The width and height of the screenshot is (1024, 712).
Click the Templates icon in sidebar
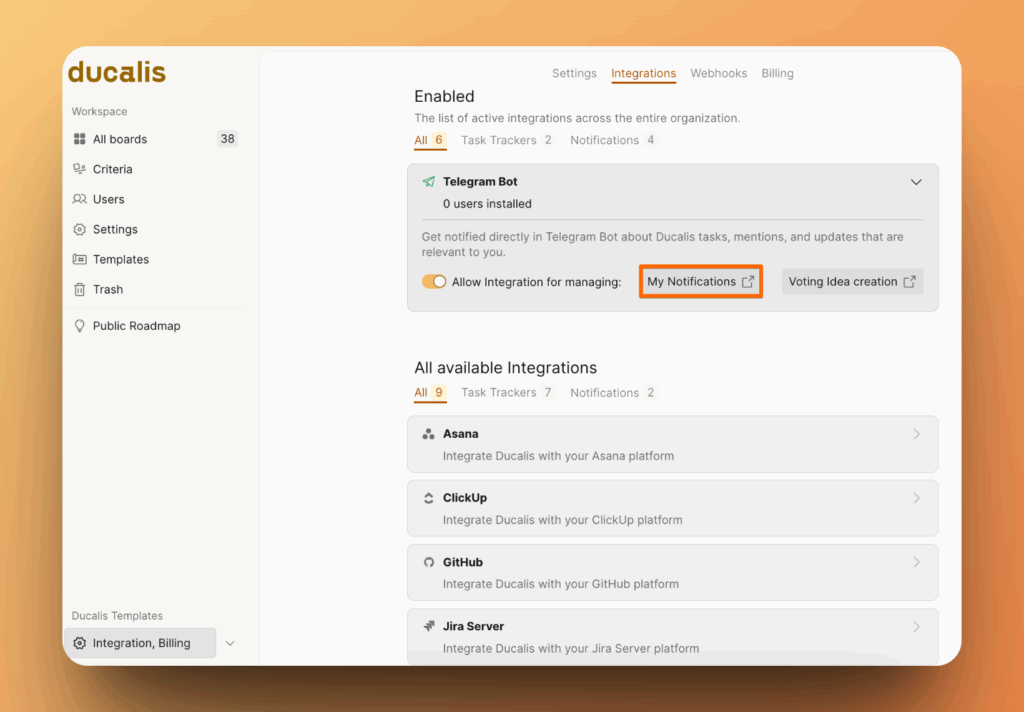pyautogui.click(x=80, y=259)
